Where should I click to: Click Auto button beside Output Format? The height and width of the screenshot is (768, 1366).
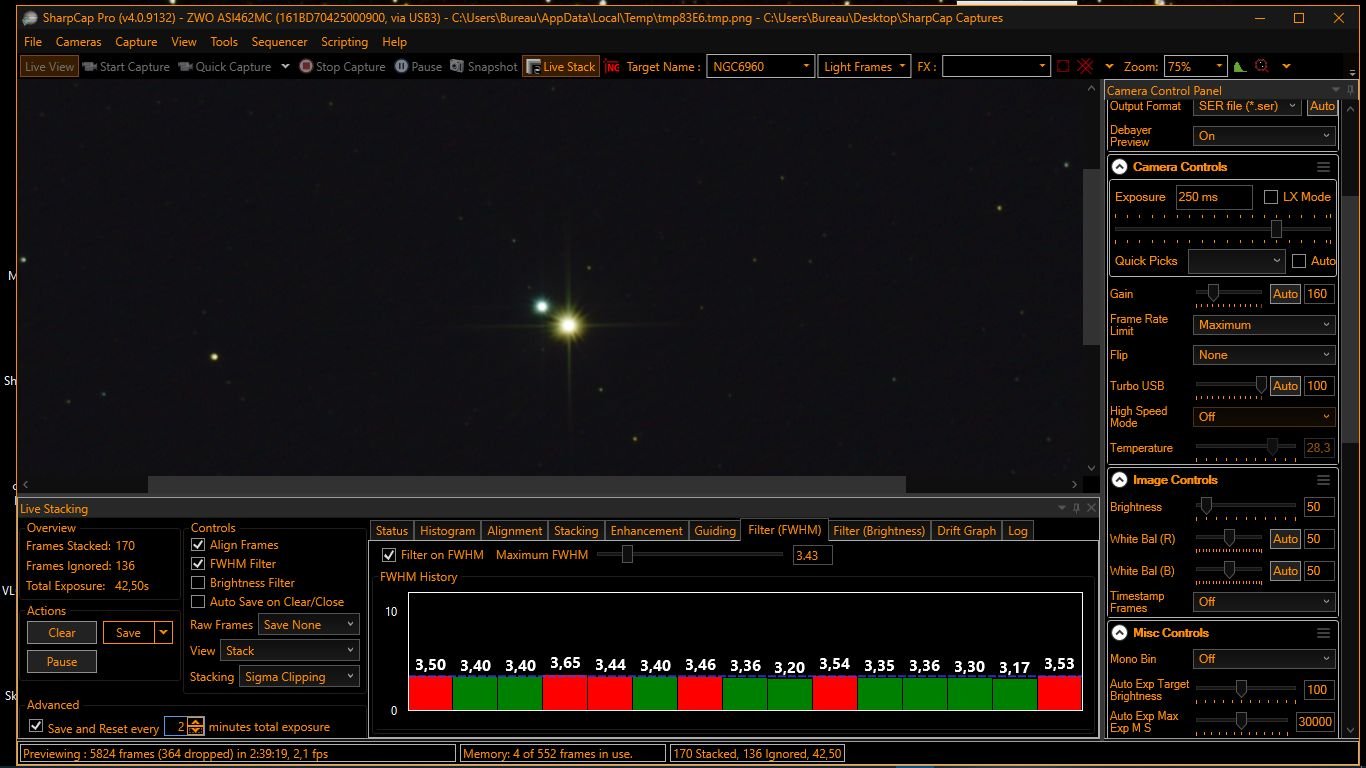coord(1322,106)
